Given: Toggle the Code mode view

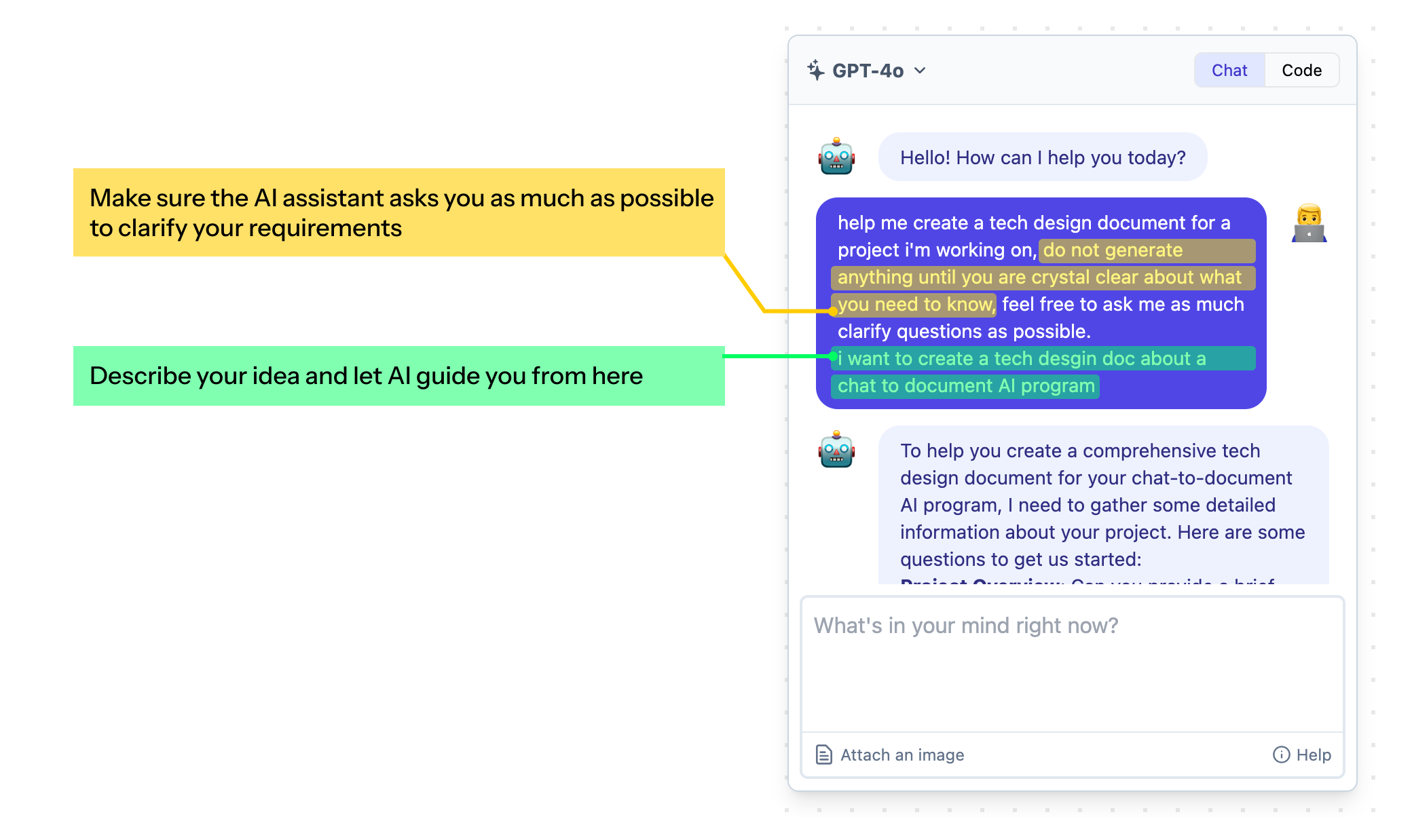Looking at the screenshot, I should click(1299, 70).
